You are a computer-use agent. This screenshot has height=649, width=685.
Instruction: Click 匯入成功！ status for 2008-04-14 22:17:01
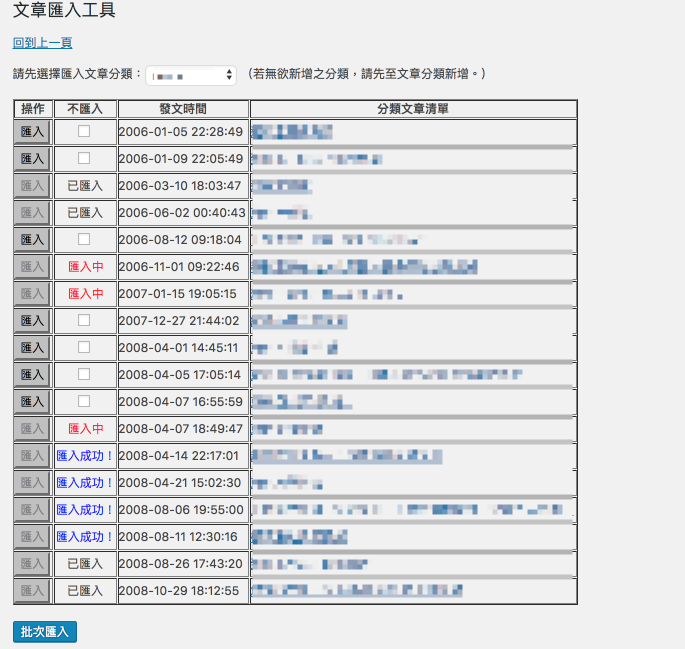click(85, 456)
